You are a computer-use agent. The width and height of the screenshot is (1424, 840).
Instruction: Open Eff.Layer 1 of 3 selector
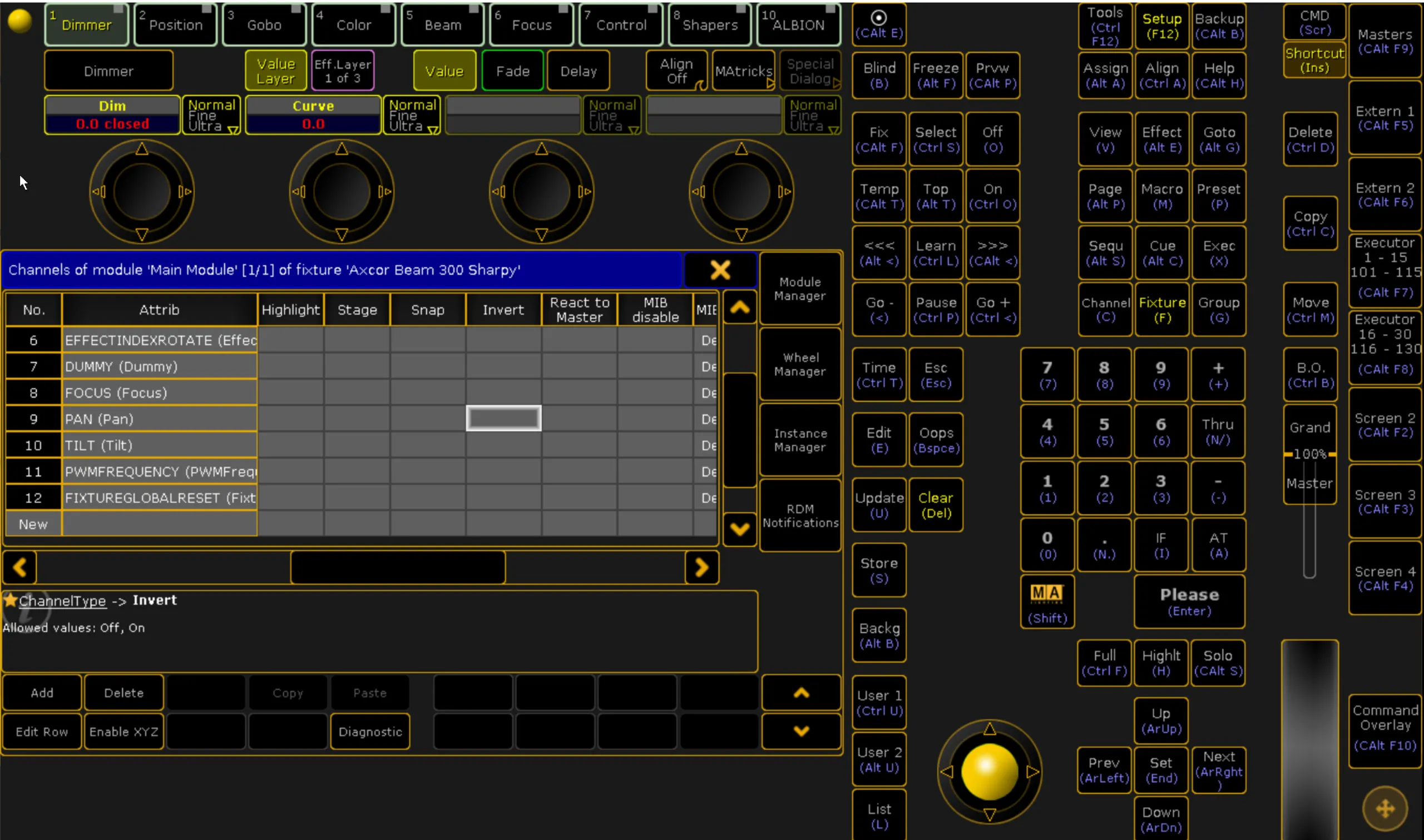coord(343,71)
